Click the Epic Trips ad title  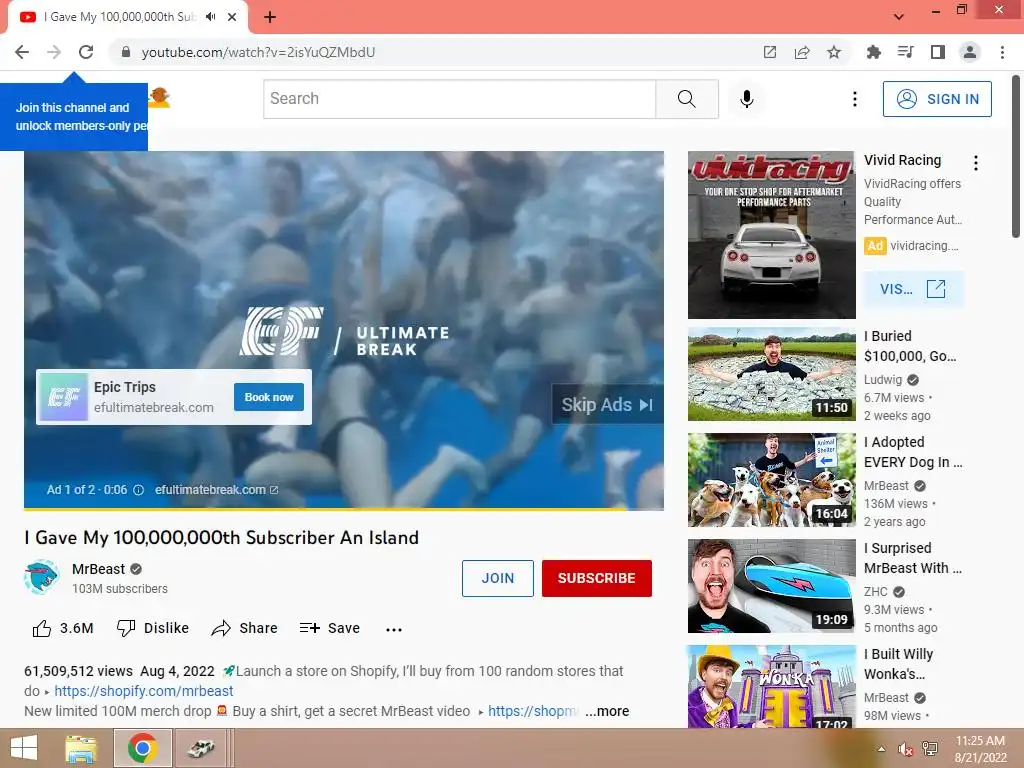[x=125, y=387]
